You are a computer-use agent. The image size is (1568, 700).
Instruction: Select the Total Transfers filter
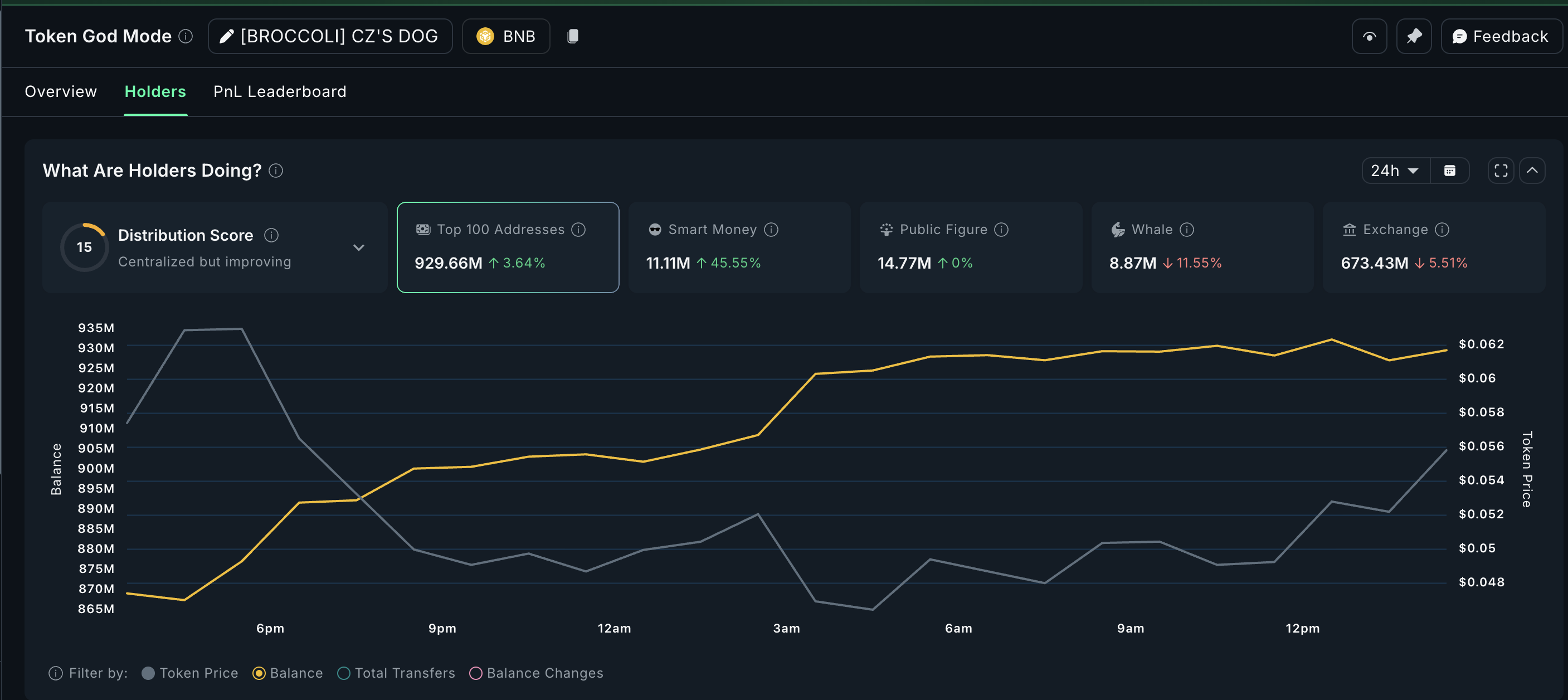click(344, 673)
